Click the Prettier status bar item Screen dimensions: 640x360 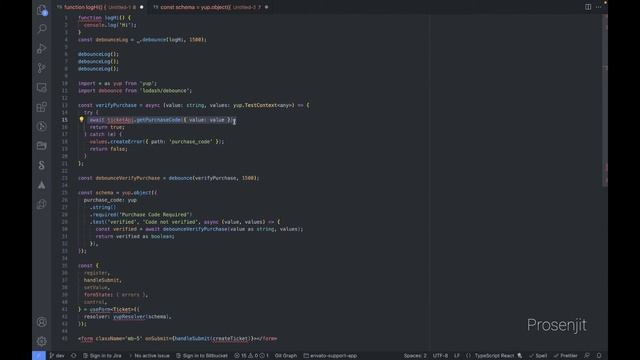coord(566,356)
